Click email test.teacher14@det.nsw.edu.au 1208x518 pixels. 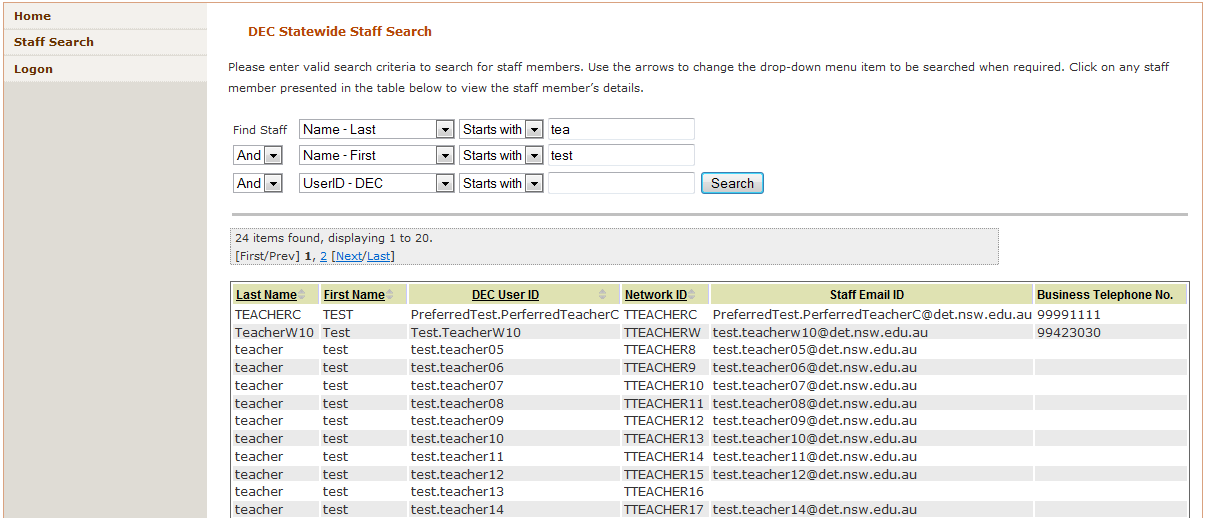(814, 509)
